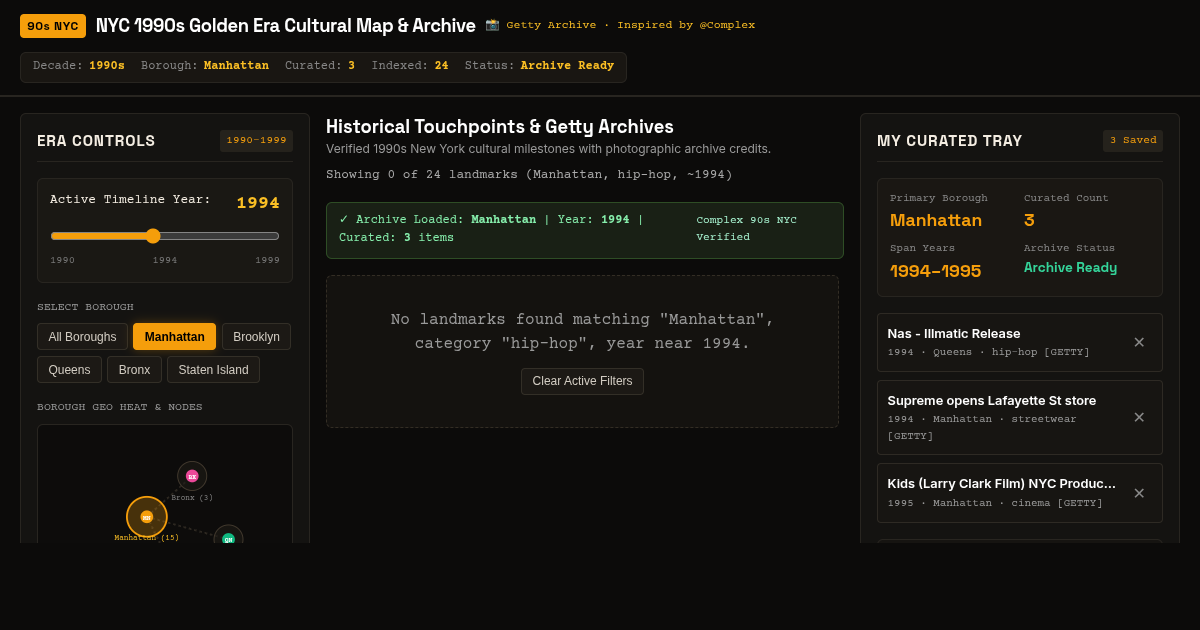The height and width of the screenshot is (630, 1200).
Task: Clear Active Filters button
Action: point(582,381)
